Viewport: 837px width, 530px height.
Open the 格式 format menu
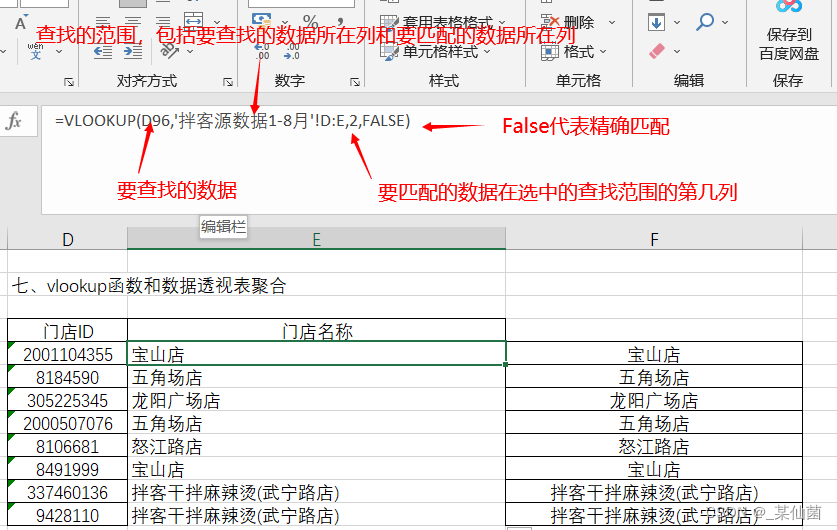(574, 52)
